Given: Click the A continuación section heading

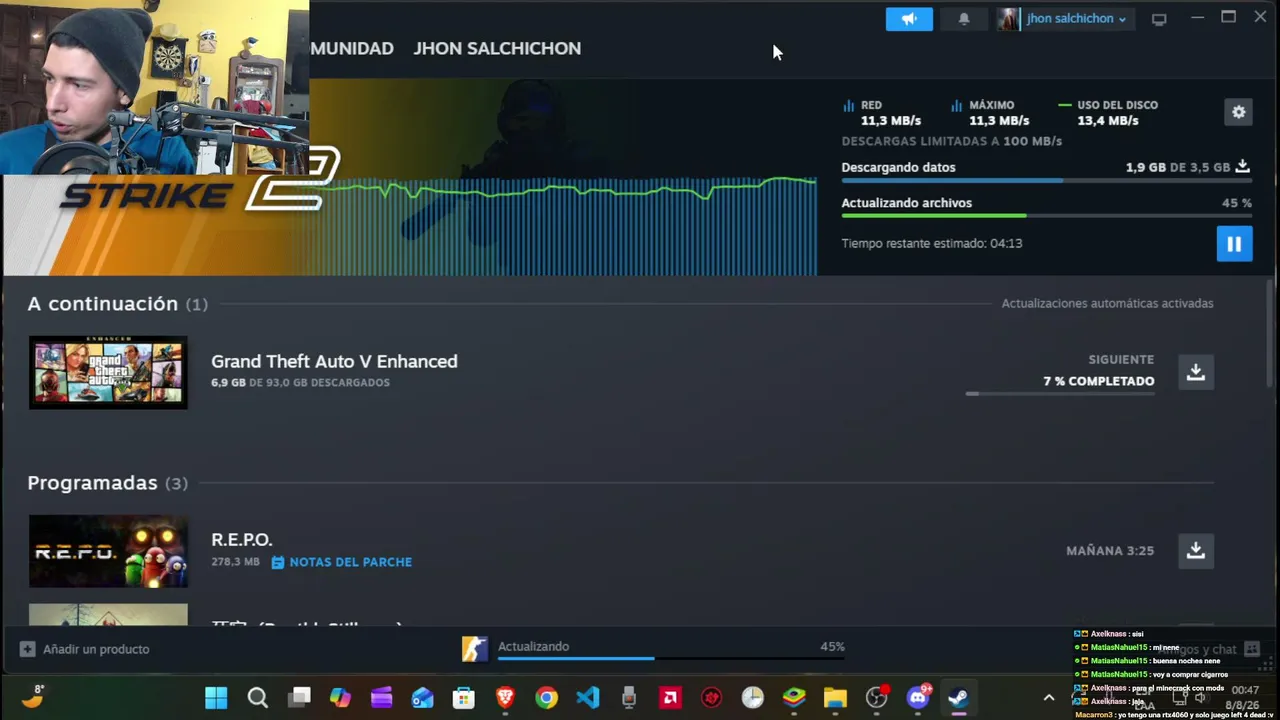Looking at the screenshot, I should pos(118,304).
